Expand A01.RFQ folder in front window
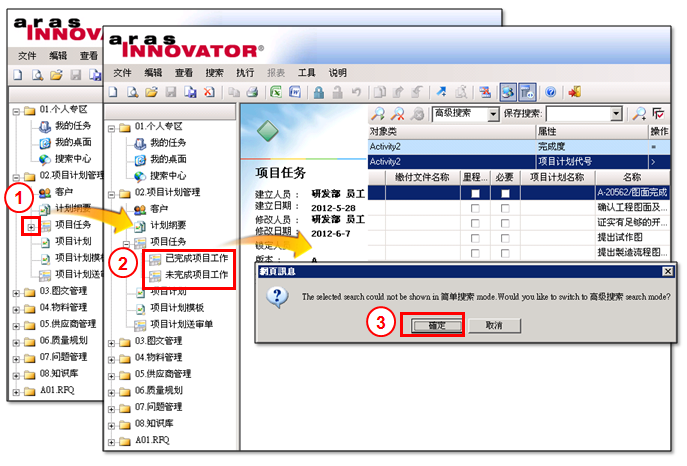The width and height of the screenshot is (687, 466). 111,442
